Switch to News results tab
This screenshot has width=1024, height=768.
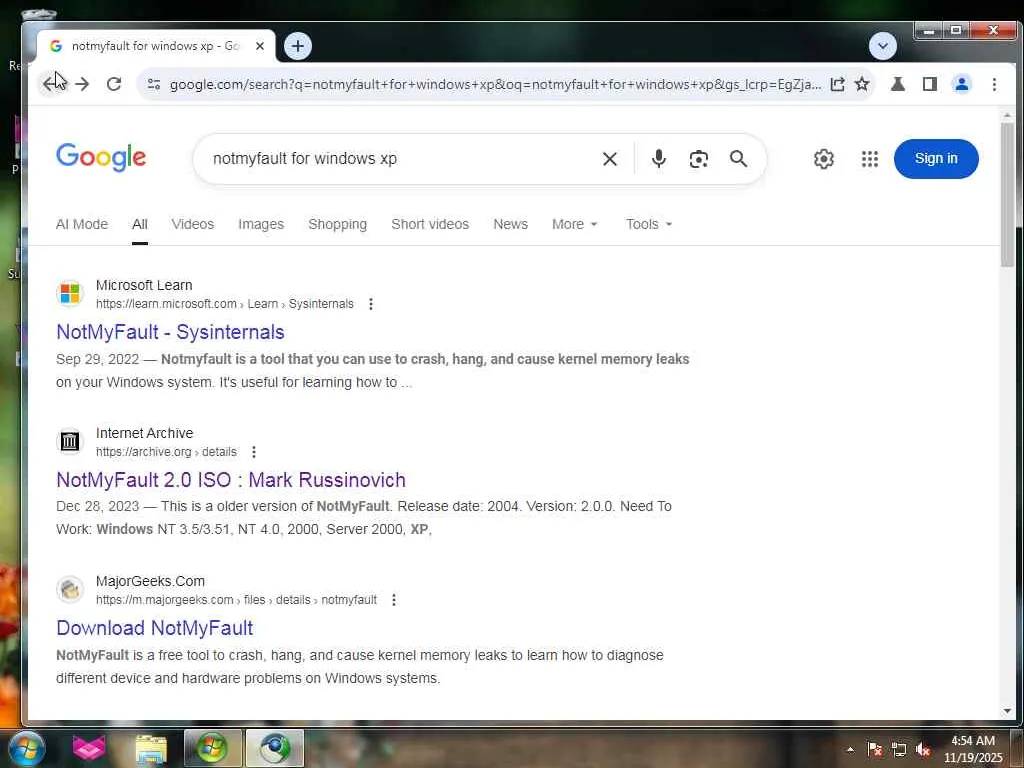click(510, 224)
